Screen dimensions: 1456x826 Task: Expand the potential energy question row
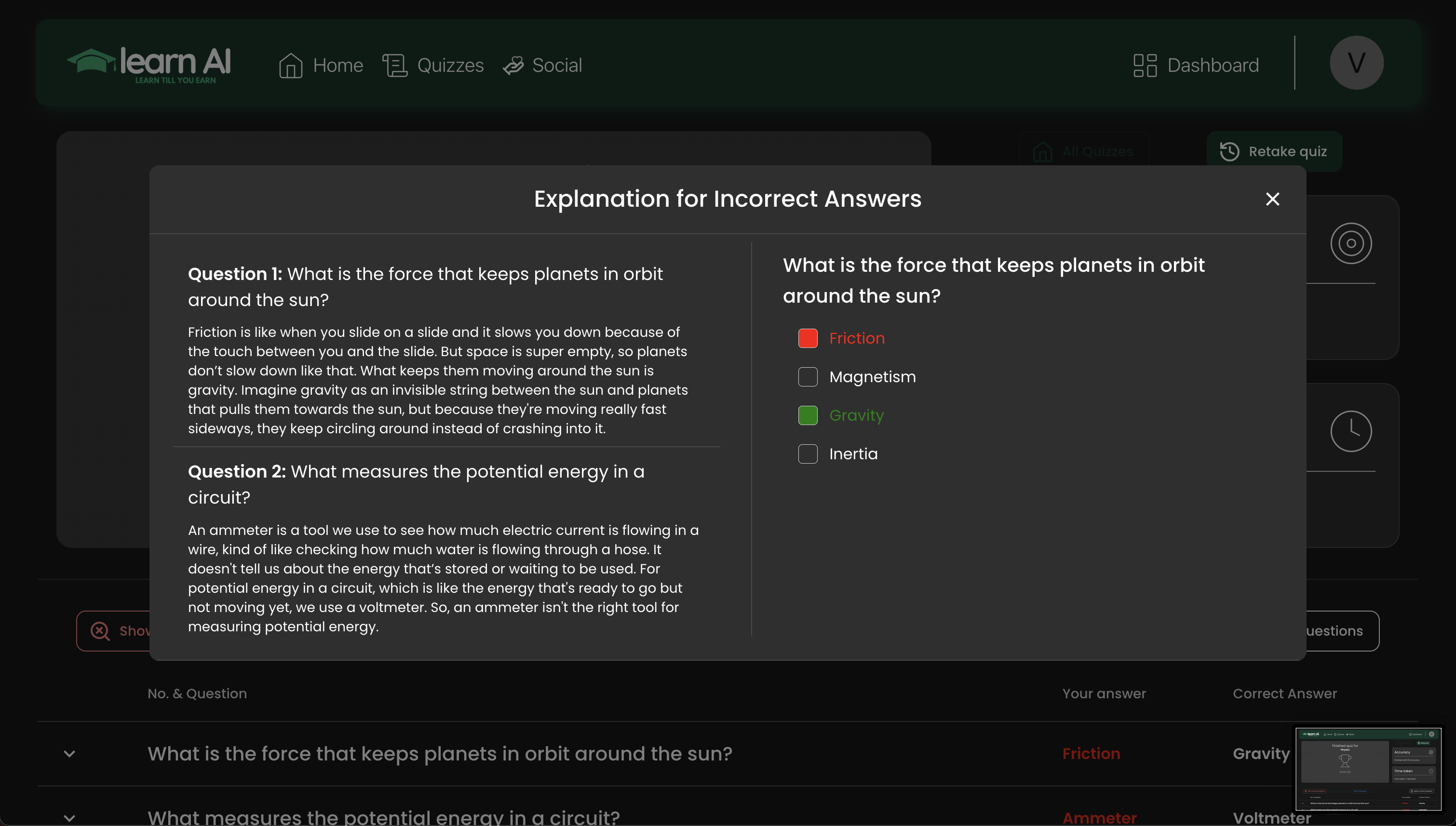point(69,817)
